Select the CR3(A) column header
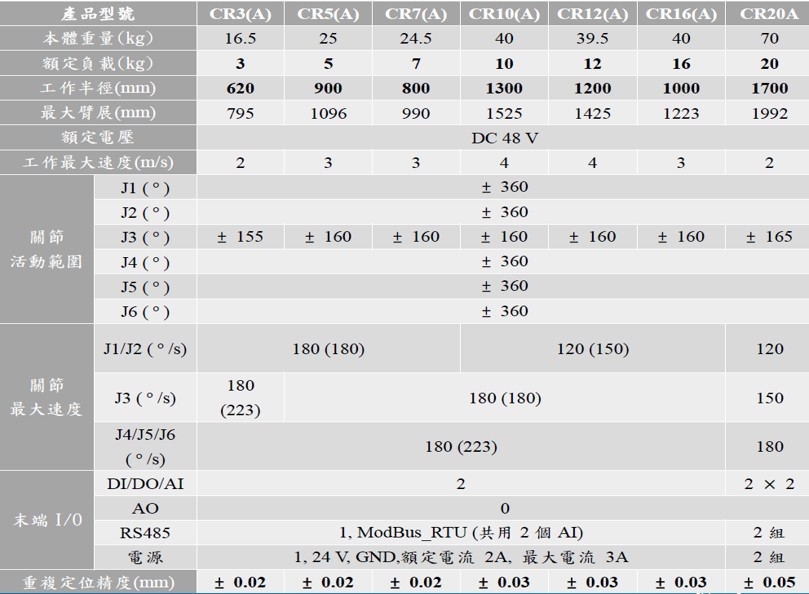The width and height of the screenshot is (809, 594). tap(240, 13)
